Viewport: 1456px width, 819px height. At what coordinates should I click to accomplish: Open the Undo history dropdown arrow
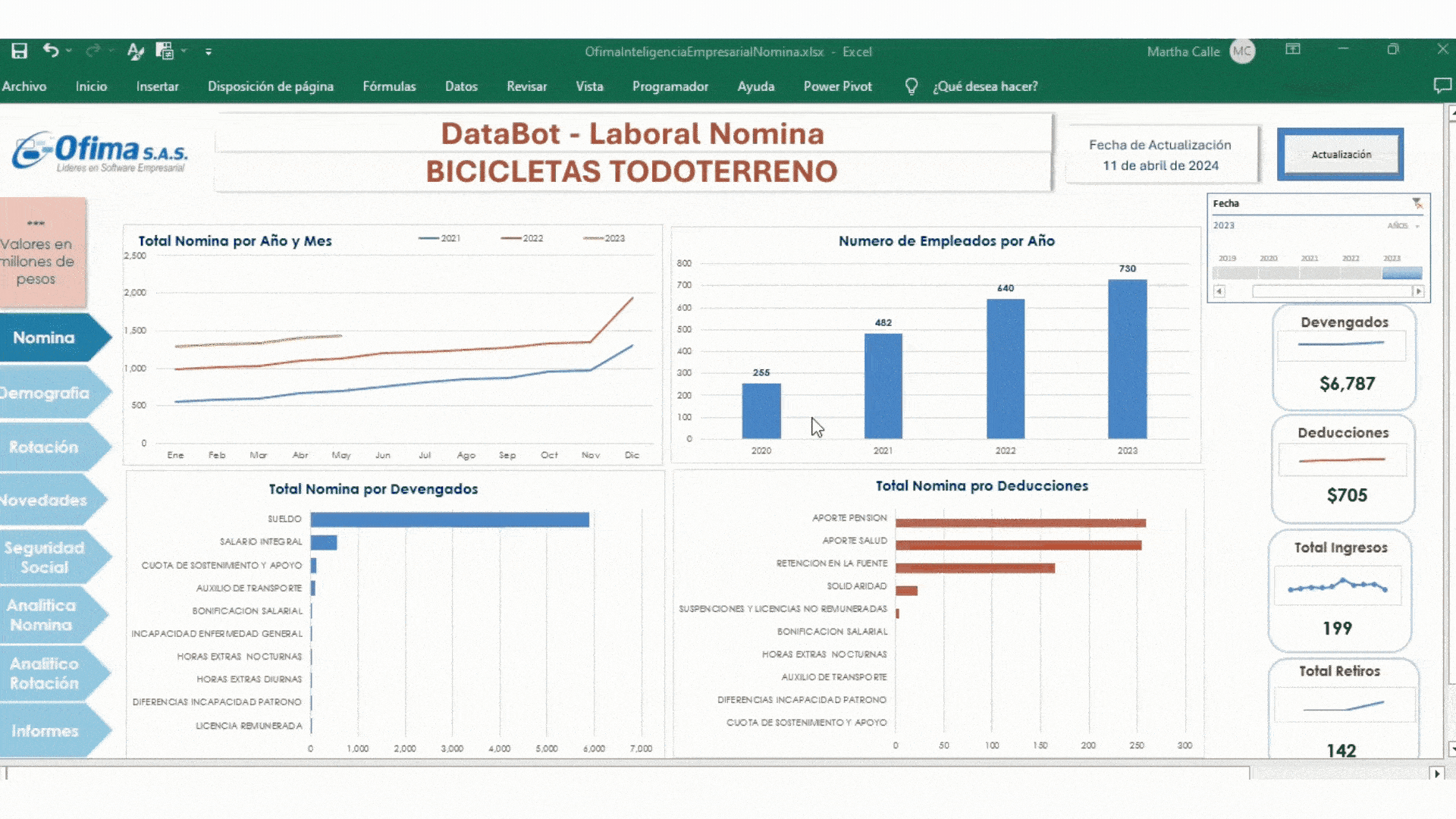[x=69, y=51]
